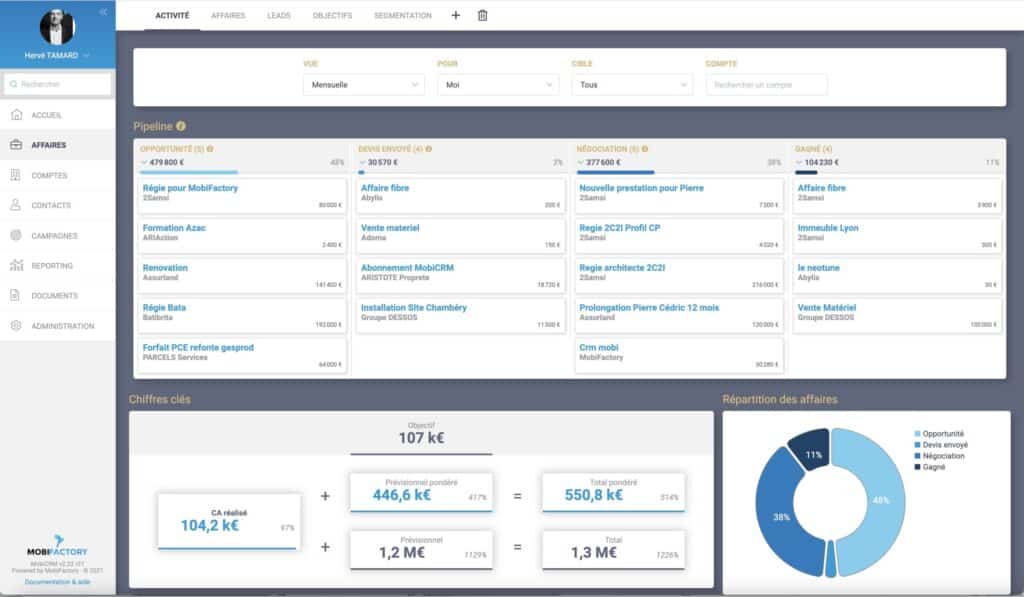The image size is (1024, 597).
Task: Open Campagnes via the target icon
Action: click(x=16, y=236)
